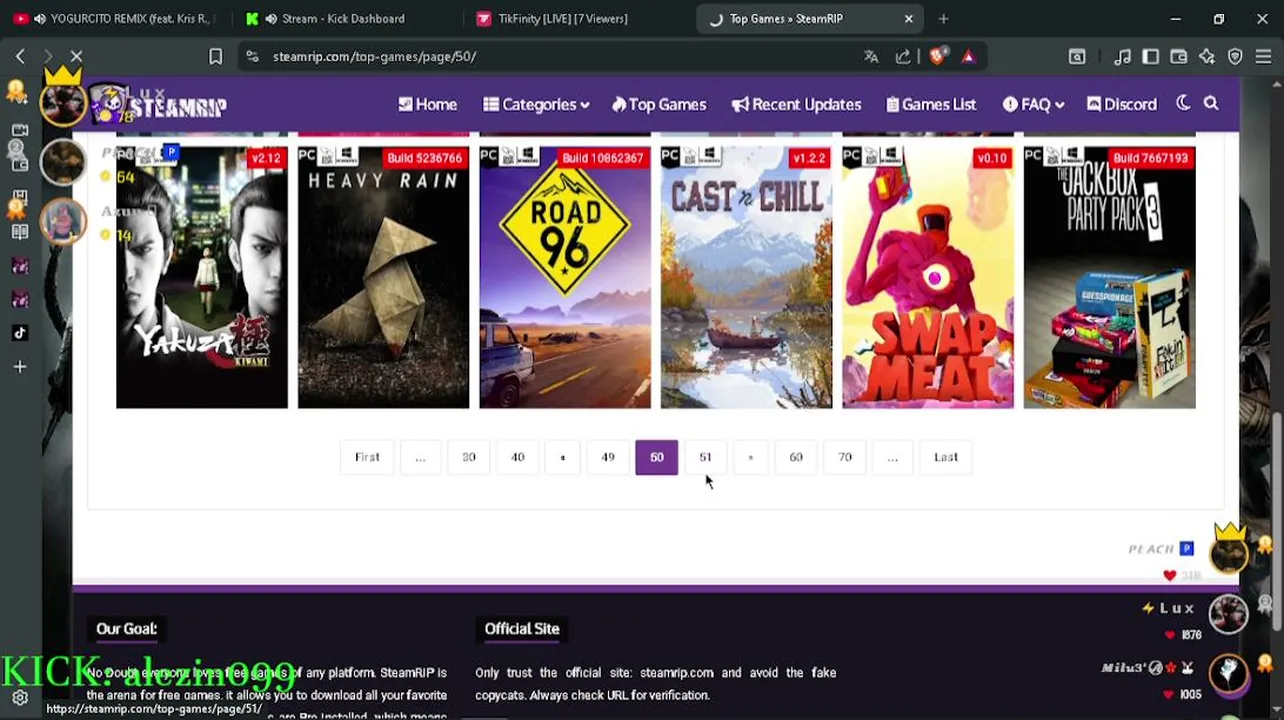Screen dimensions: 1284x720
Task: Open the Yakuza Kiwami game cover
Action: tap(202, 277)
